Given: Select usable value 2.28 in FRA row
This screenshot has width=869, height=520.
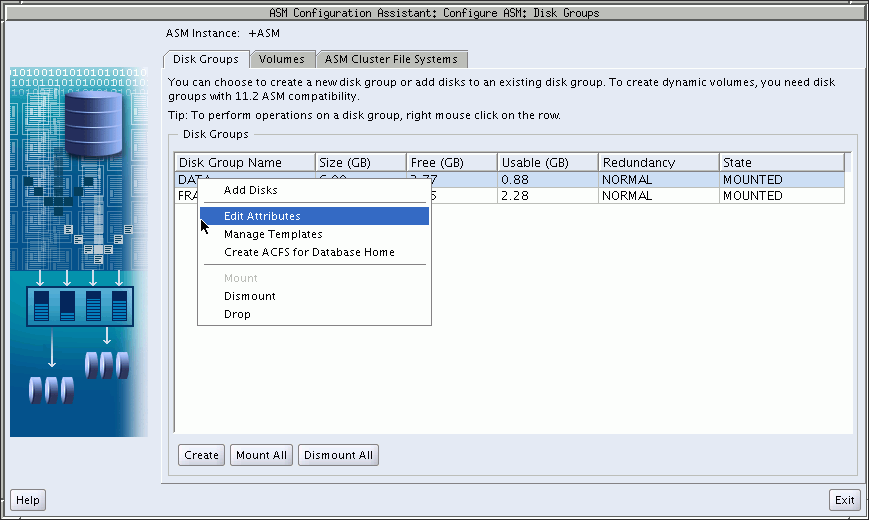Looking at the screenshot, I should click(548, 196).
